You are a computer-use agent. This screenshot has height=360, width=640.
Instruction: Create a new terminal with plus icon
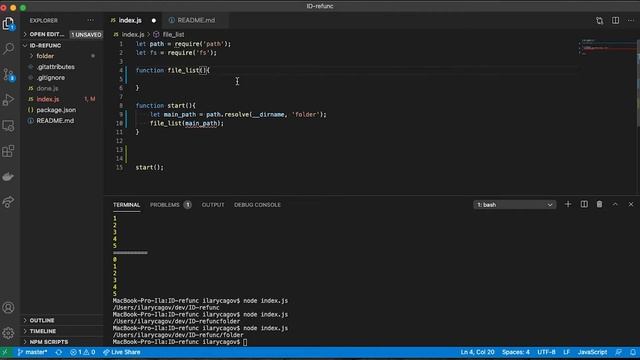pos(568,204)
